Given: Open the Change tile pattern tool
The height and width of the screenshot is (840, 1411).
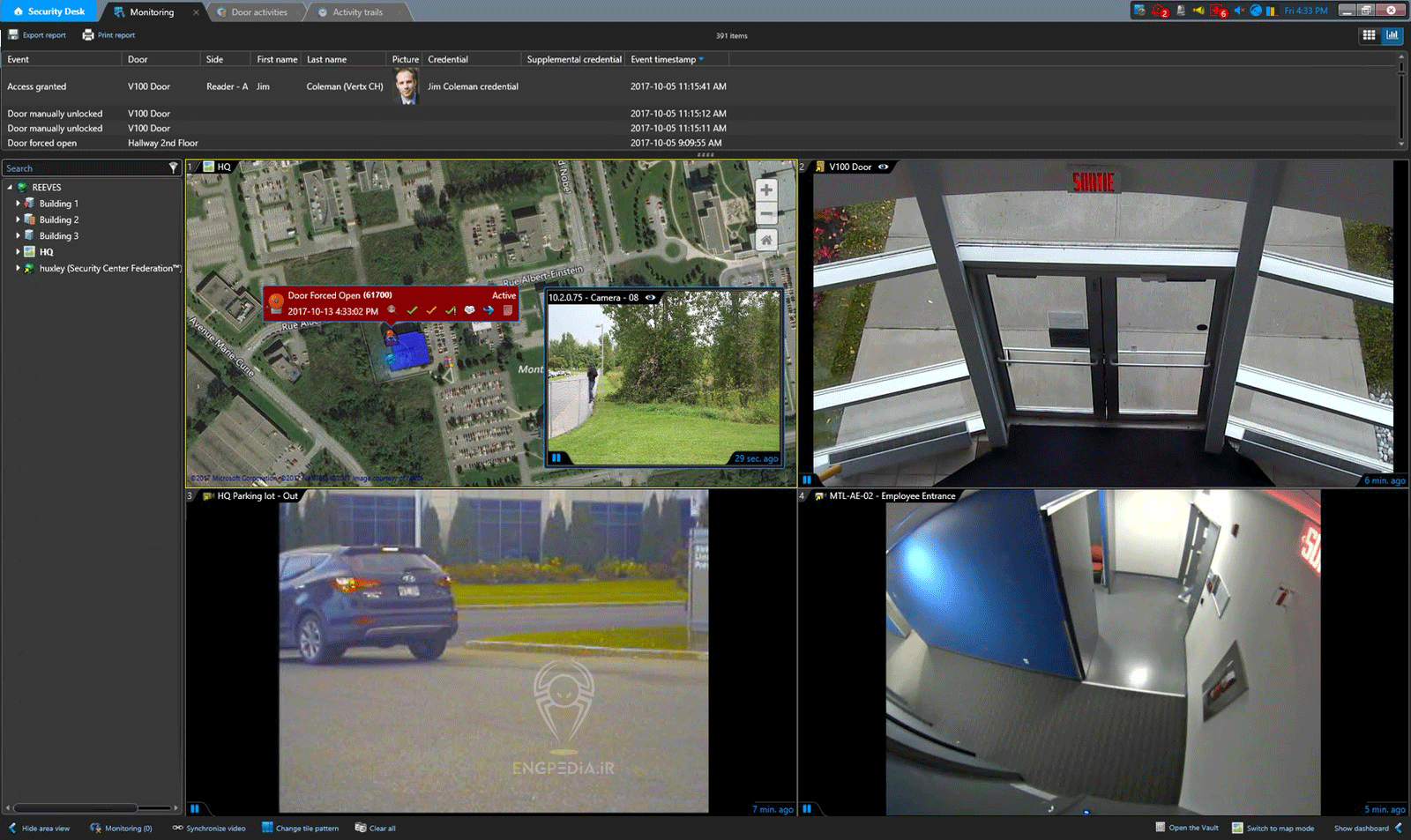Looking at the screenshot, I should [x=265, y=828].
